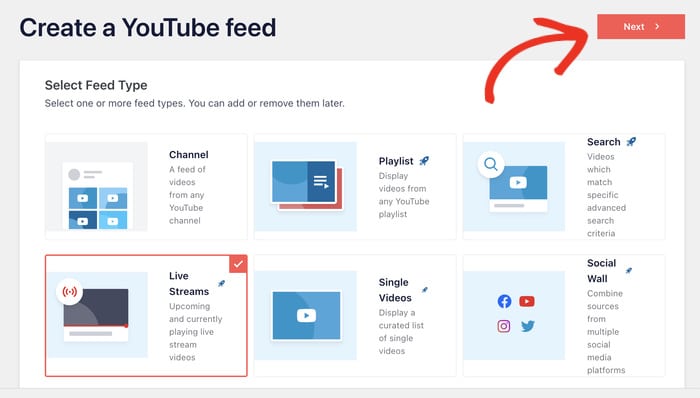Click the rocket icon beside Live Streams

[221, 283]
